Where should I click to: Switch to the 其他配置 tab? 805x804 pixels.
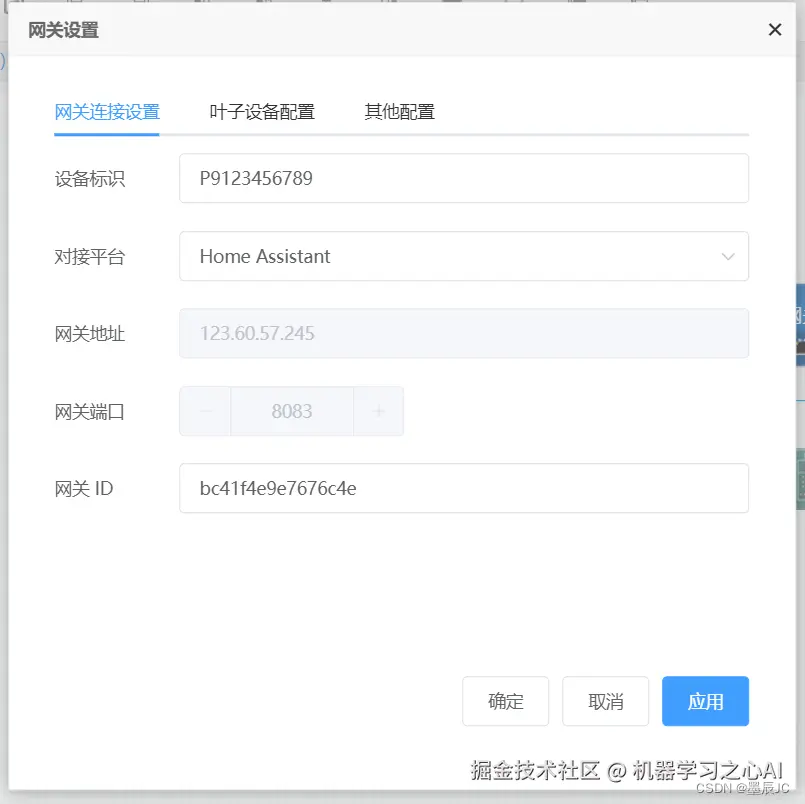pos(399,112)
